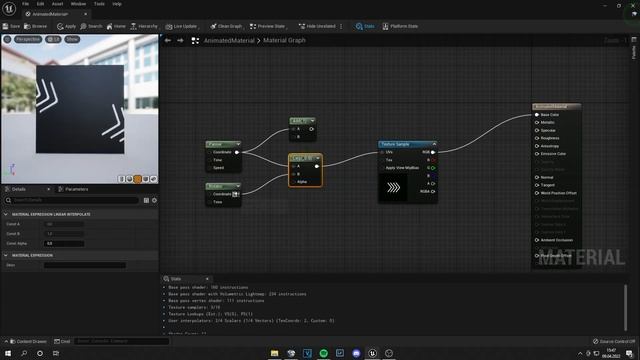
Task: Select custom mesh preview button
Action: 153,179
